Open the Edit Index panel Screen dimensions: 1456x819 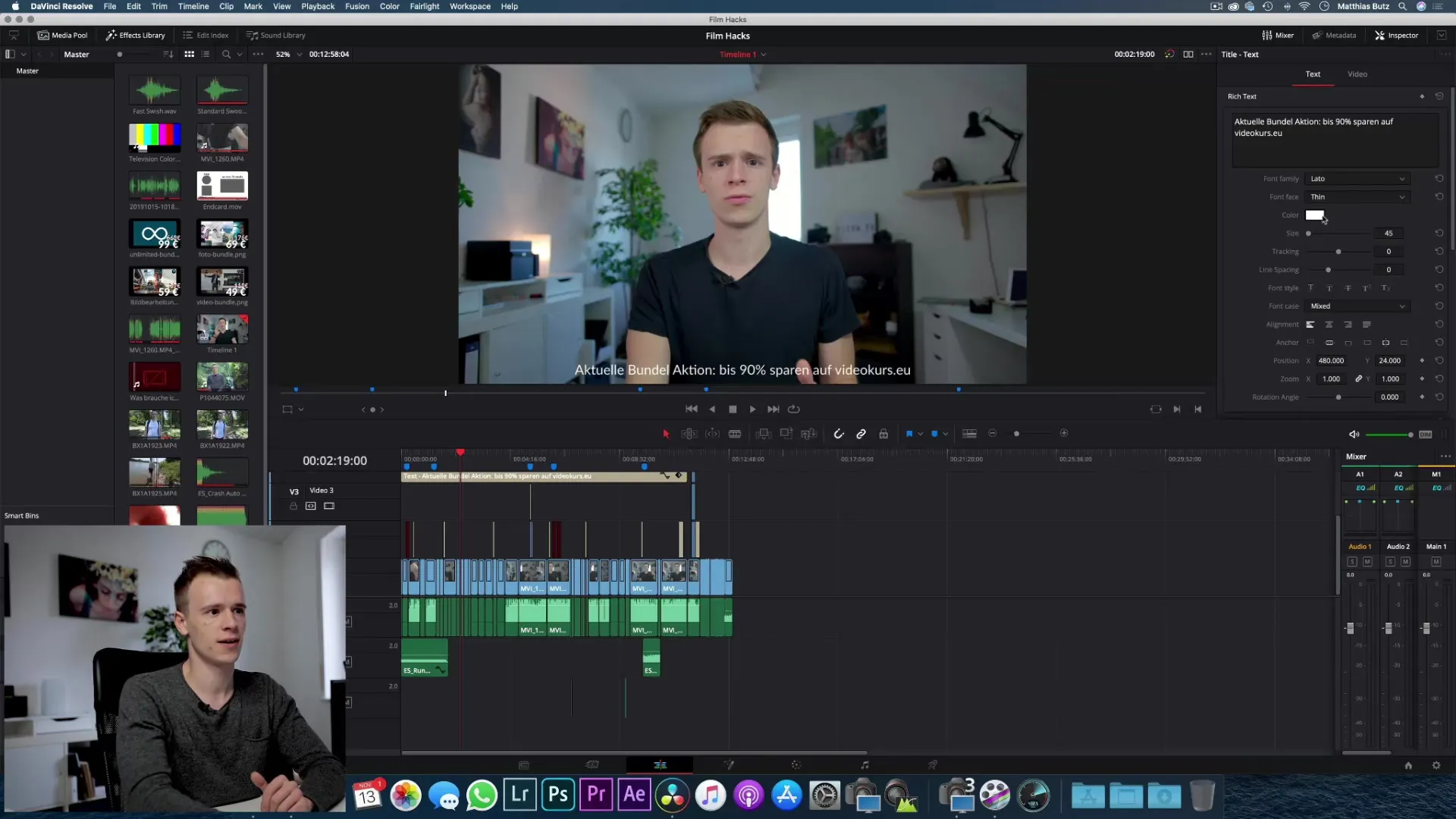tap(206, 35)
